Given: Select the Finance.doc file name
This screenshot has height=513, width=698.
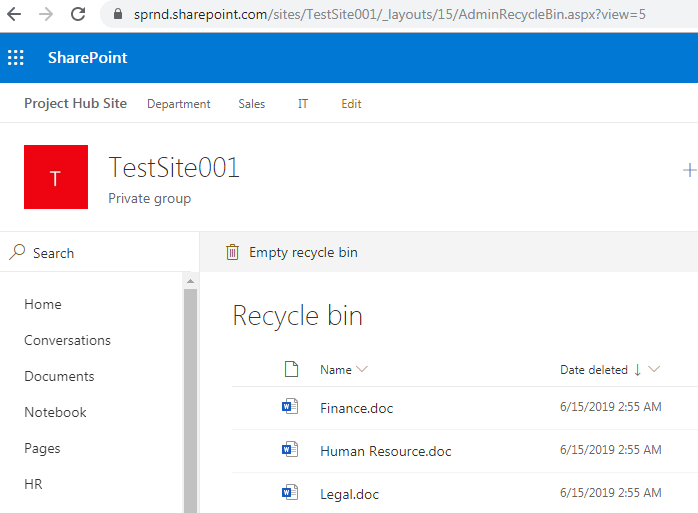Looking at the screenshot, I should [x=357, y=408].
